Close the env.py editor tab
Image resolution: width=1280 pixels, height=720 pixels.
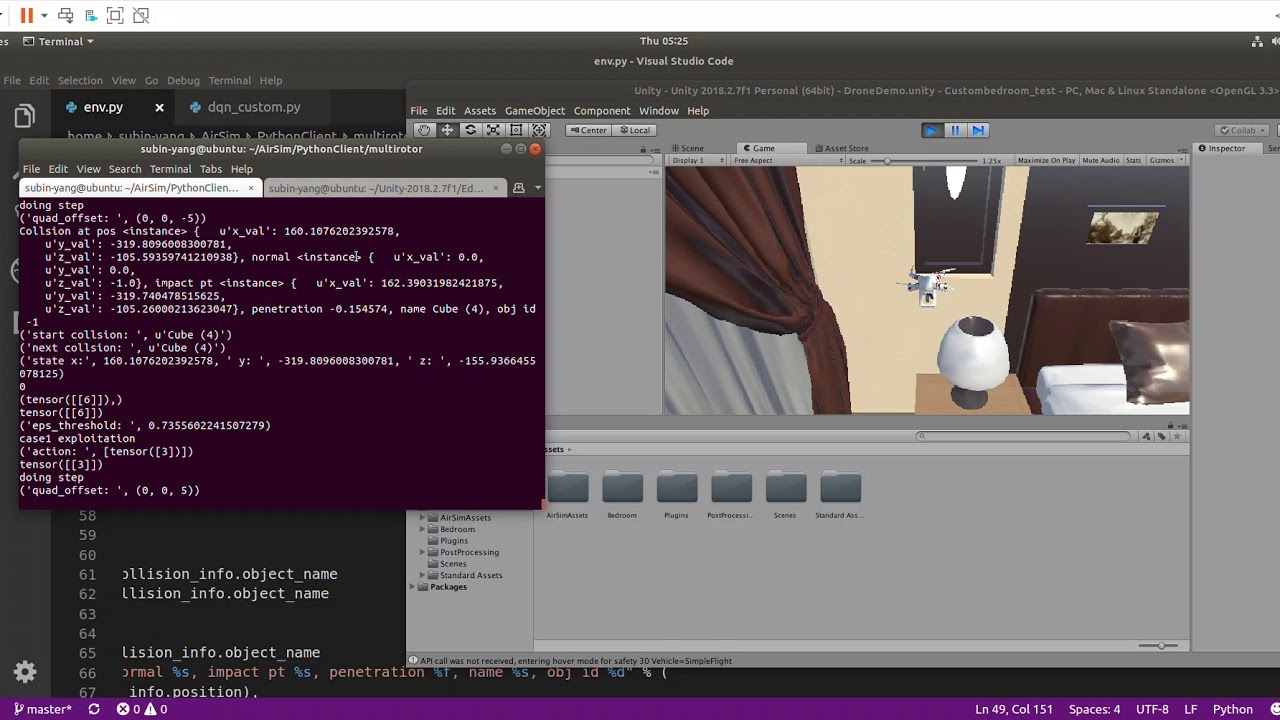coord(159,107)
